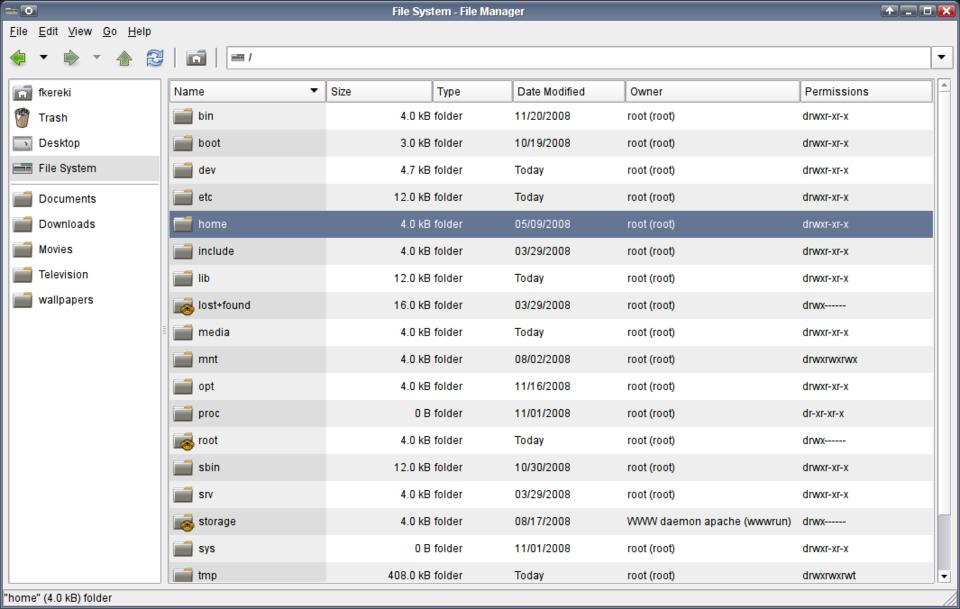Click the Home folder toolbar icon
The height and width of the screenshot is (609, 960).
pyautogui.click(x=196, y=58)
